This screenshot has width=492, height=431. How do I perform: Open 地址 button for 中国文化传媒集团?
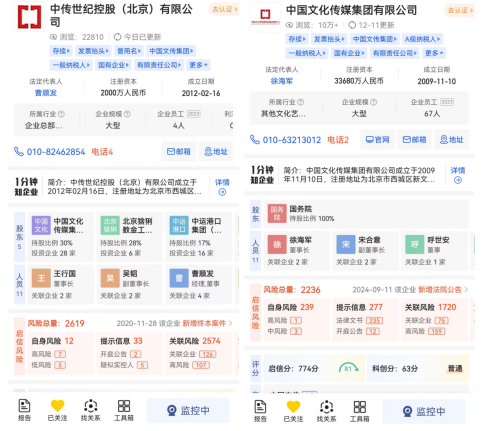click(452, 139)
